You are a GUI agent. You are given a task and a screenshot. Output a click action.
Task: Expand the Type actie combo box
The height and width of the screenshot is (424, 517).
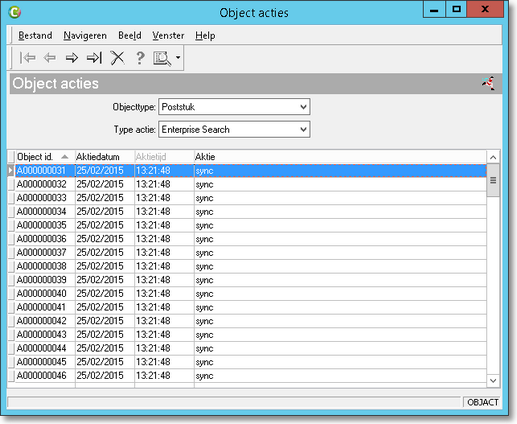[303, 129]
